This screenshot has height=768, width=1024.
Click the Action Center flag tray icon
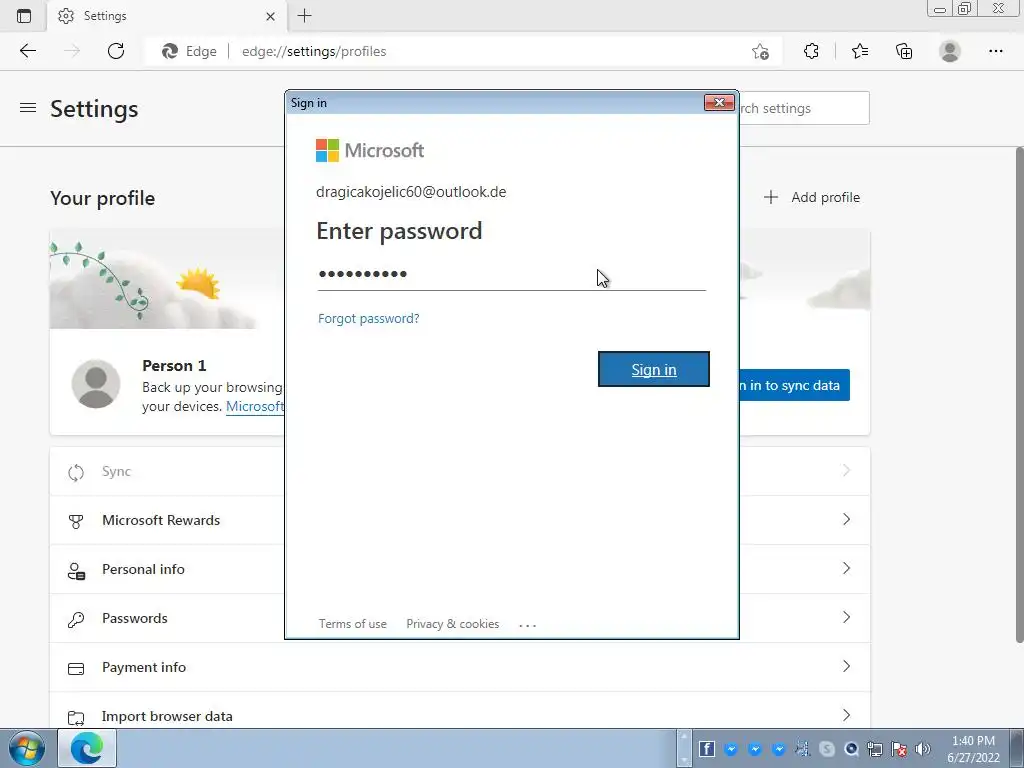click(899, 749)
